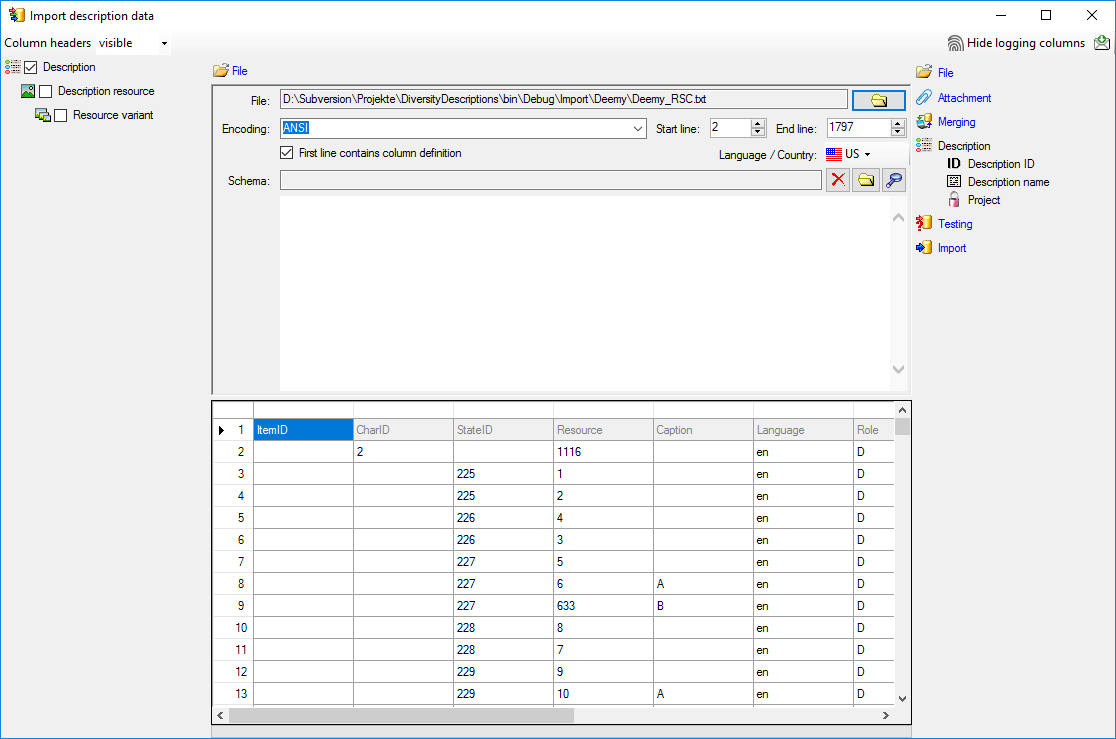Click the Testing step icon
The image size is (1116, 739).
[x=924, y=224]
